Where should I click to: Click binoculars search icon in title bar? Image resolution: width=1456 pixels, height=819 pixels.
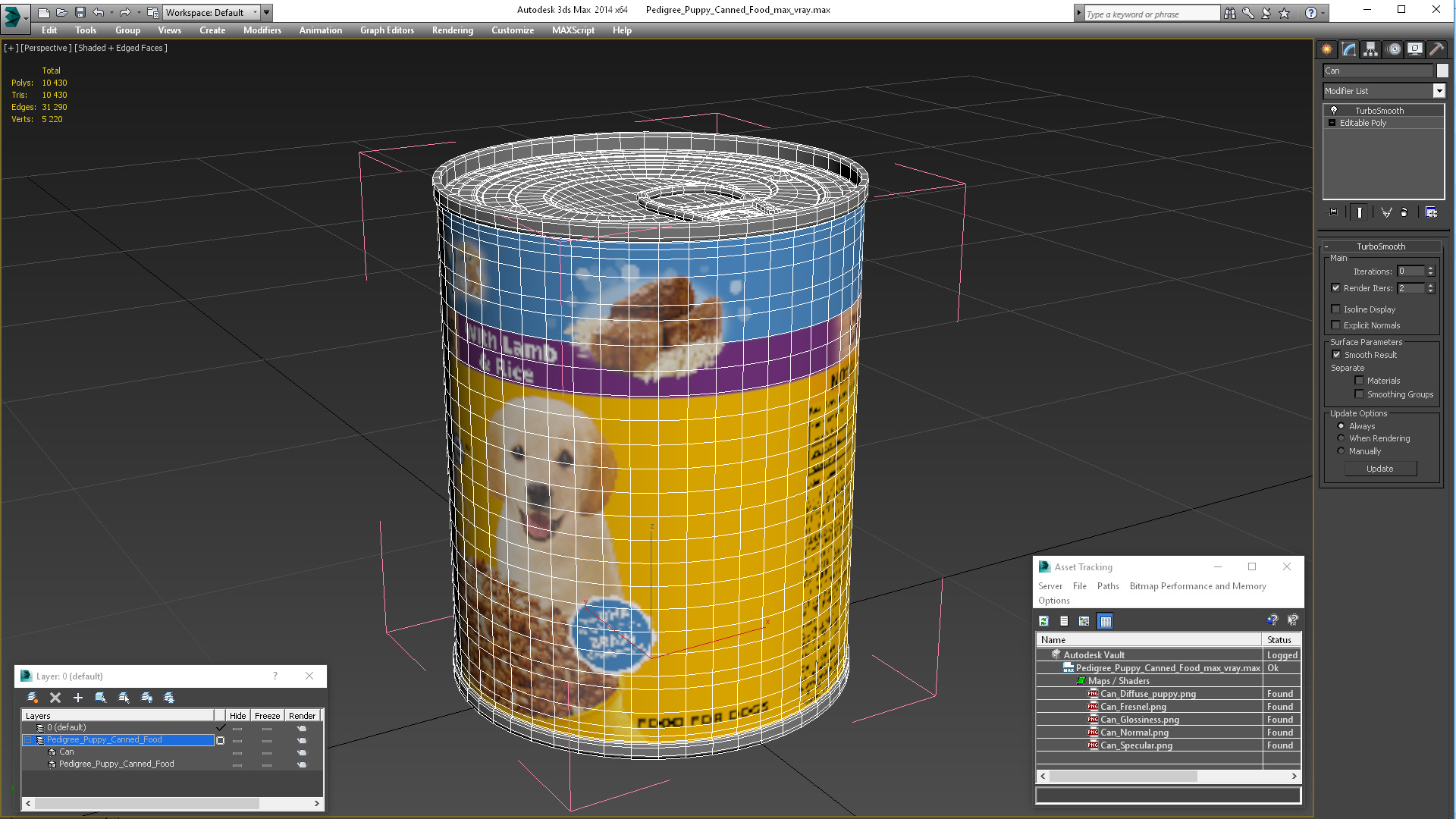(1229, 13)
